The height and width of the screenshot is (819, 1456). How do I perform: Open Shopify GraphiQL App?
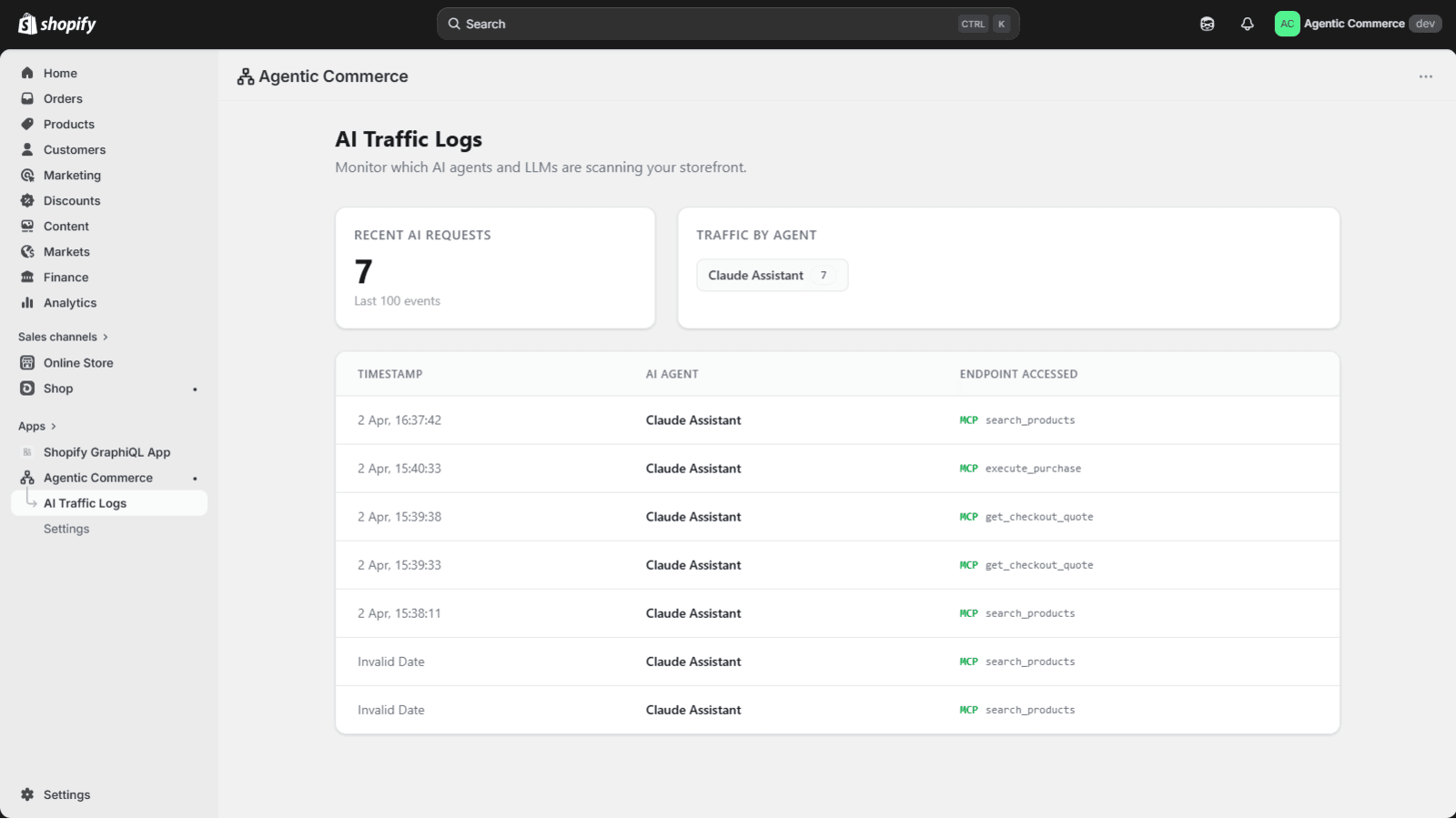(x=106, y=451)
